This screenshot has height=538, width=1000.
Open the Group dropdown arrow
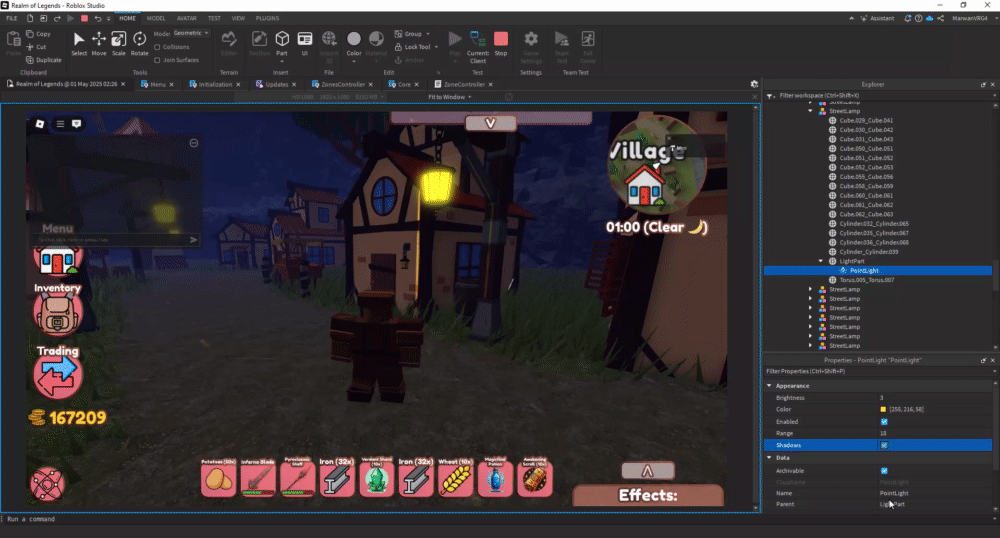click(428, 34)
